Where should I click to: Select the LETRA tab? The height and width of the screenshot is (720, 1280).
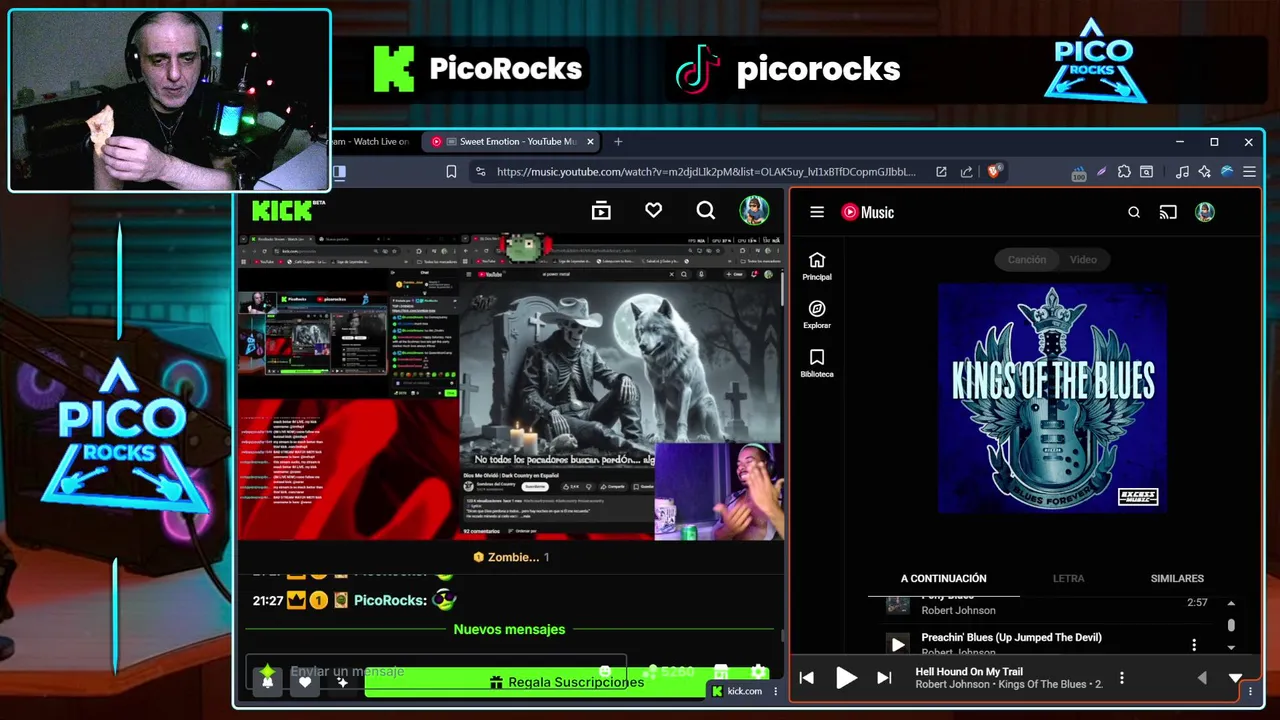pos(1068,578)
